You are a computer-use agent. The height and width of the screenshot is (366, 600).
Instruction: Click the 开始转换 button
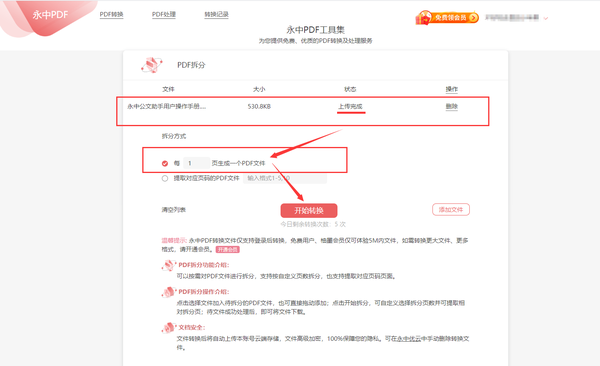coord(309,211)
